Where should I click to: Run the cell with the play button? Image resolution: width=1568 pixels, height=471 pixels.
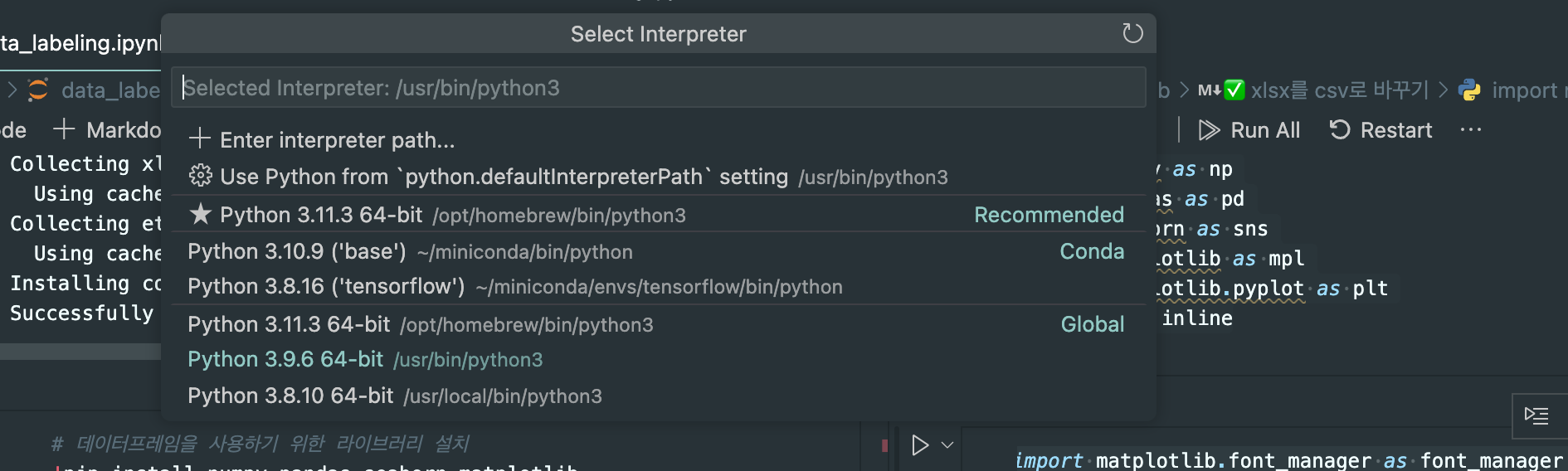coord(919,445)
